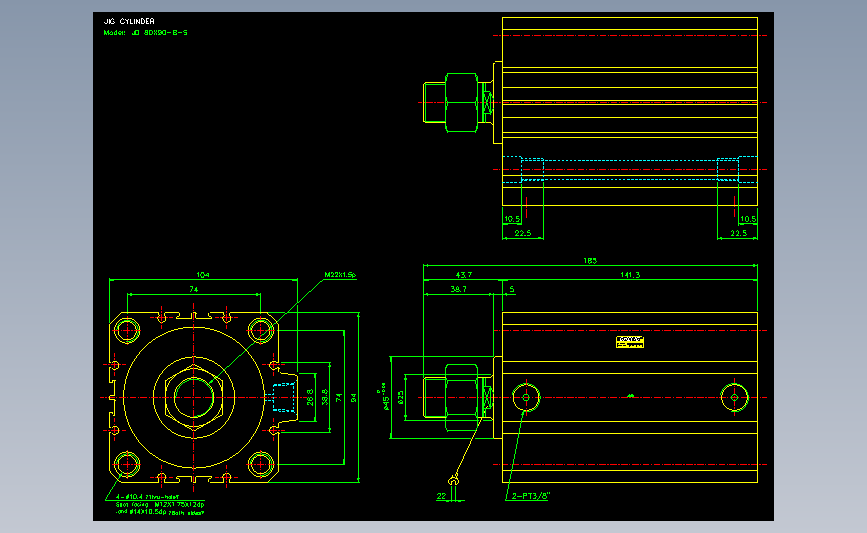Click the "94" vertical dimension text

click(x=353, y=398)
